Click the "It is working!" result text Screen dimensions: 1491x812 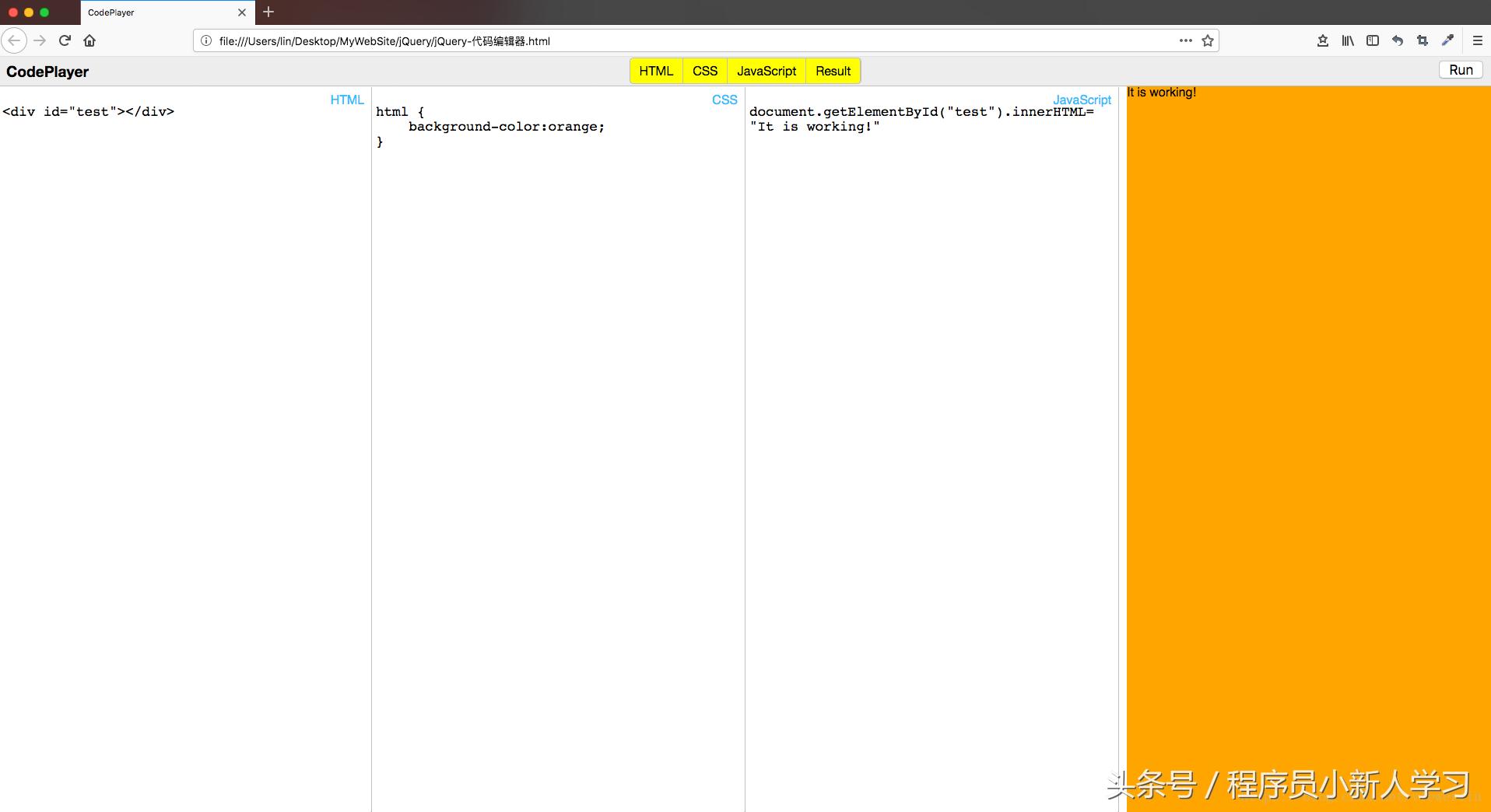(x=1162, y=93)
